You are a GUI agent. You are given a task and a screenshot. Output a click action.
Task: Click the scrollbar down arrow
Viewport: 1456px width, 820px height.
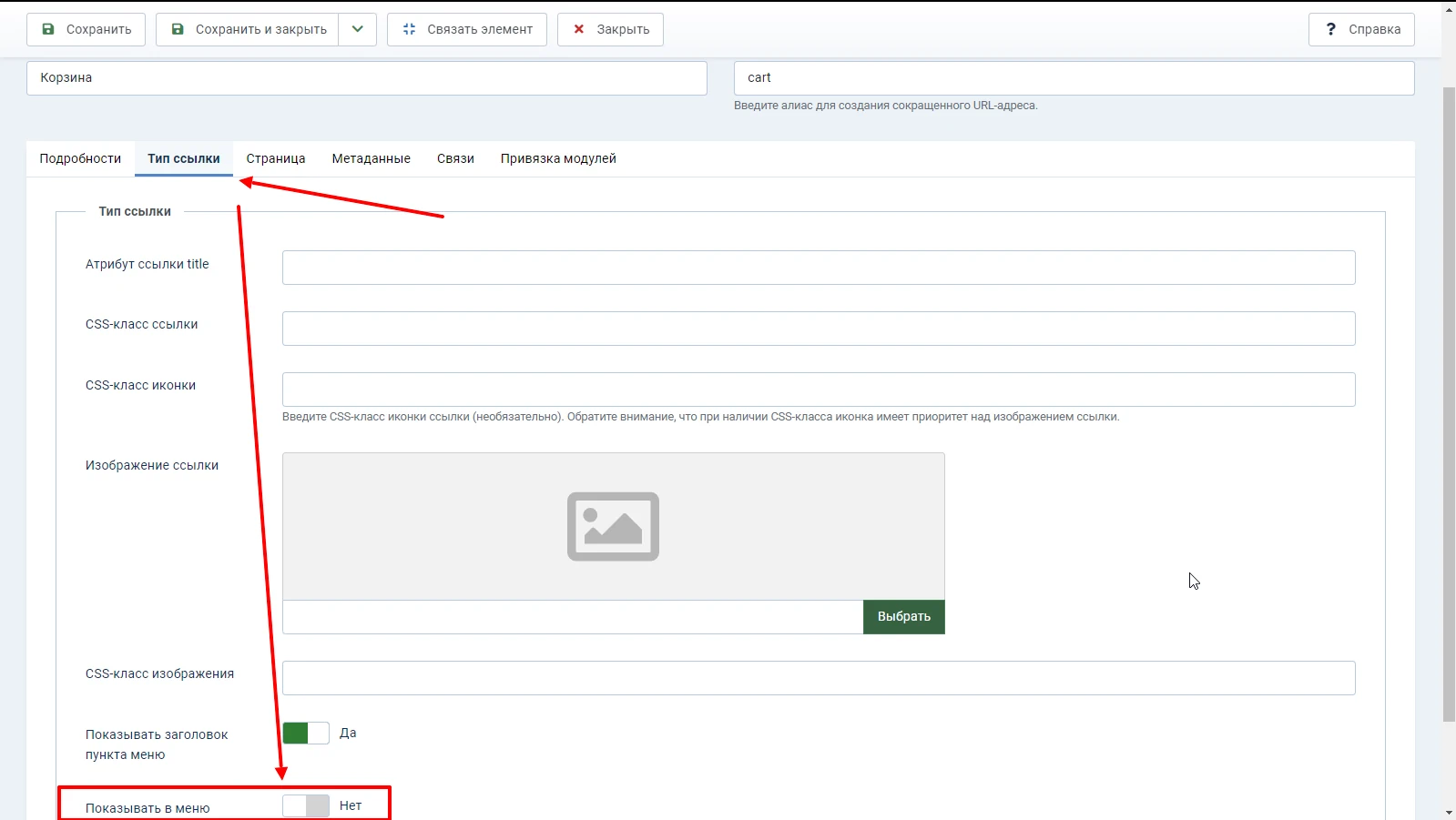1449,812
